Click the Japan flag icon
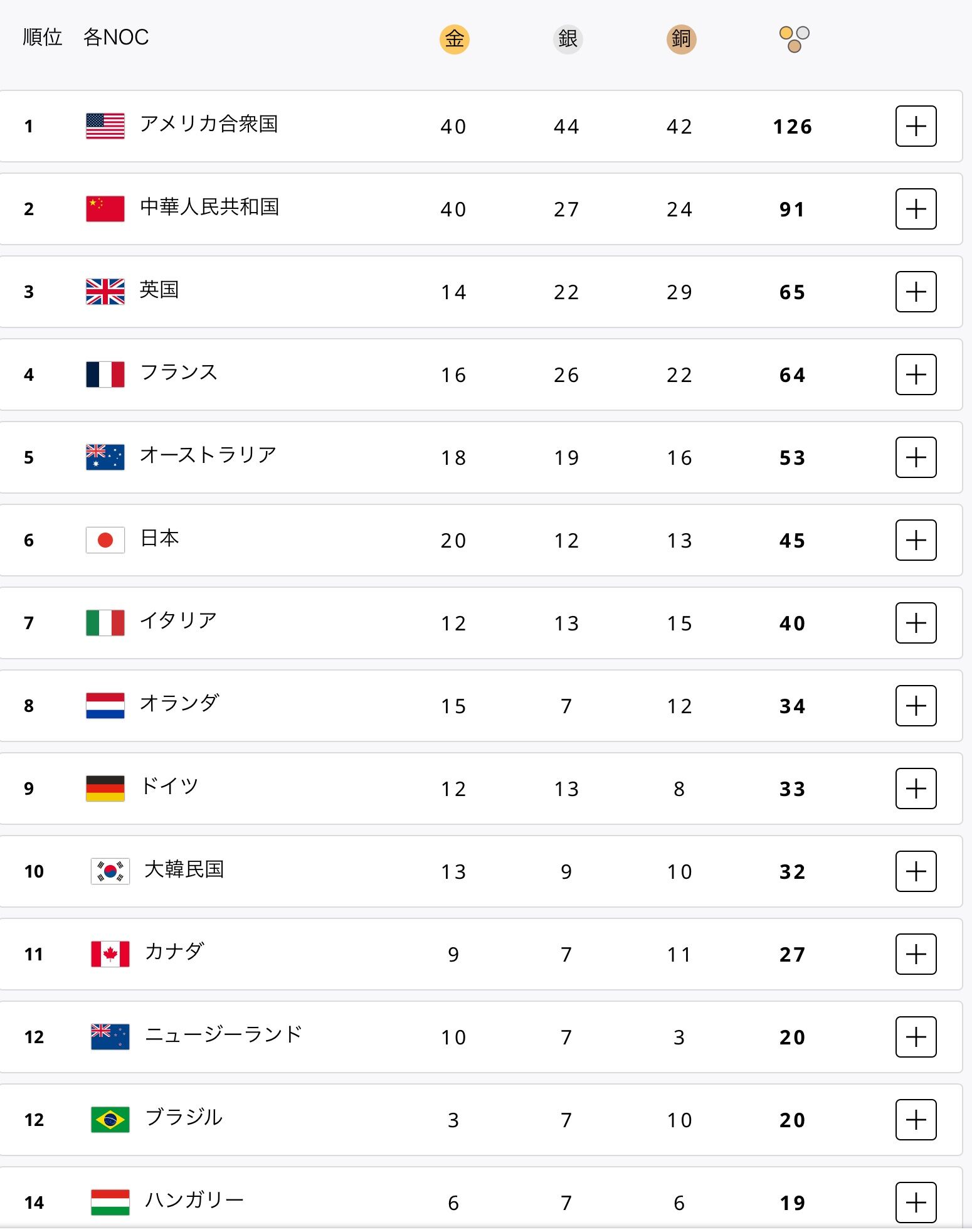972x1232 pixels. [105, 540]
